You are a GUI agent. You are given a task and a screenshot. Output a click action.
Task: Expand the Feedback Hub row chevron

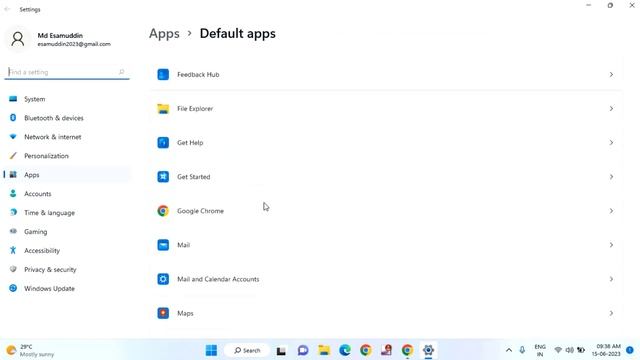(x=611, y=74)
